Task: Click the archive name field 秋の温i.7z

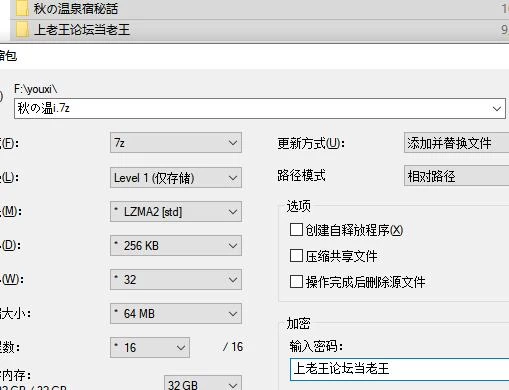Action: click(260, 108)
